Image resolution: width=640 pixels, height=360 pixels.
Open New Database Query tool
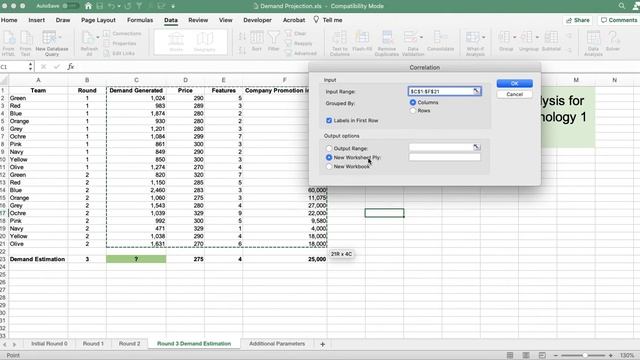[52, 43]
